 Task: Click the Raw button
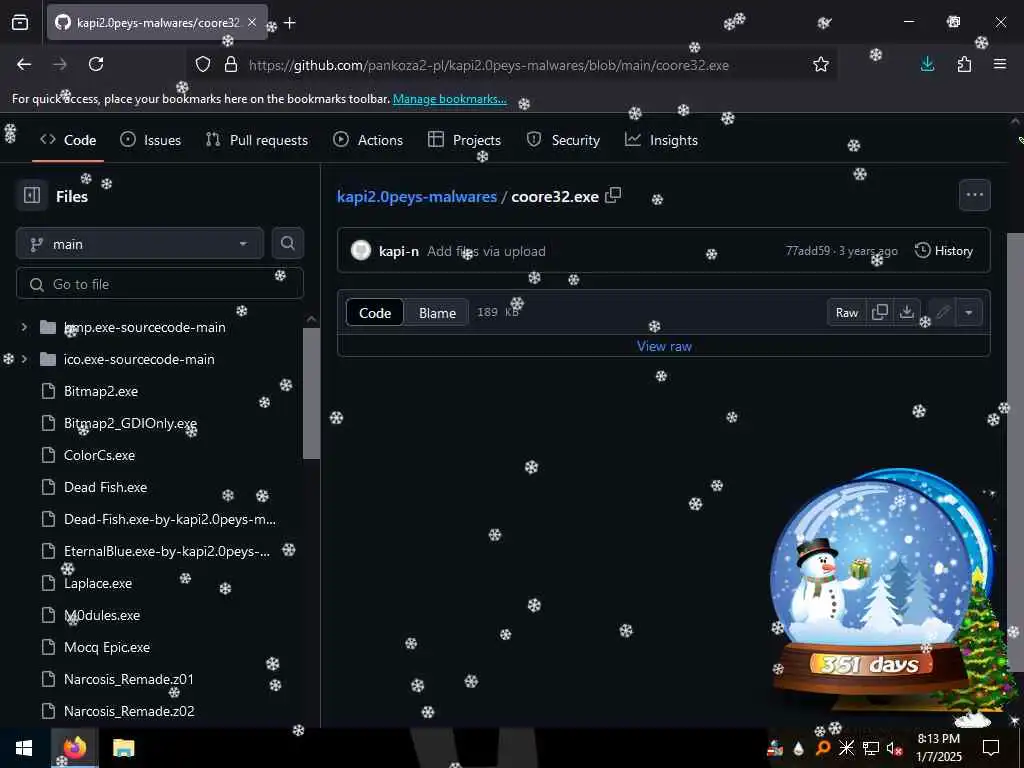(x=846, y=312)
